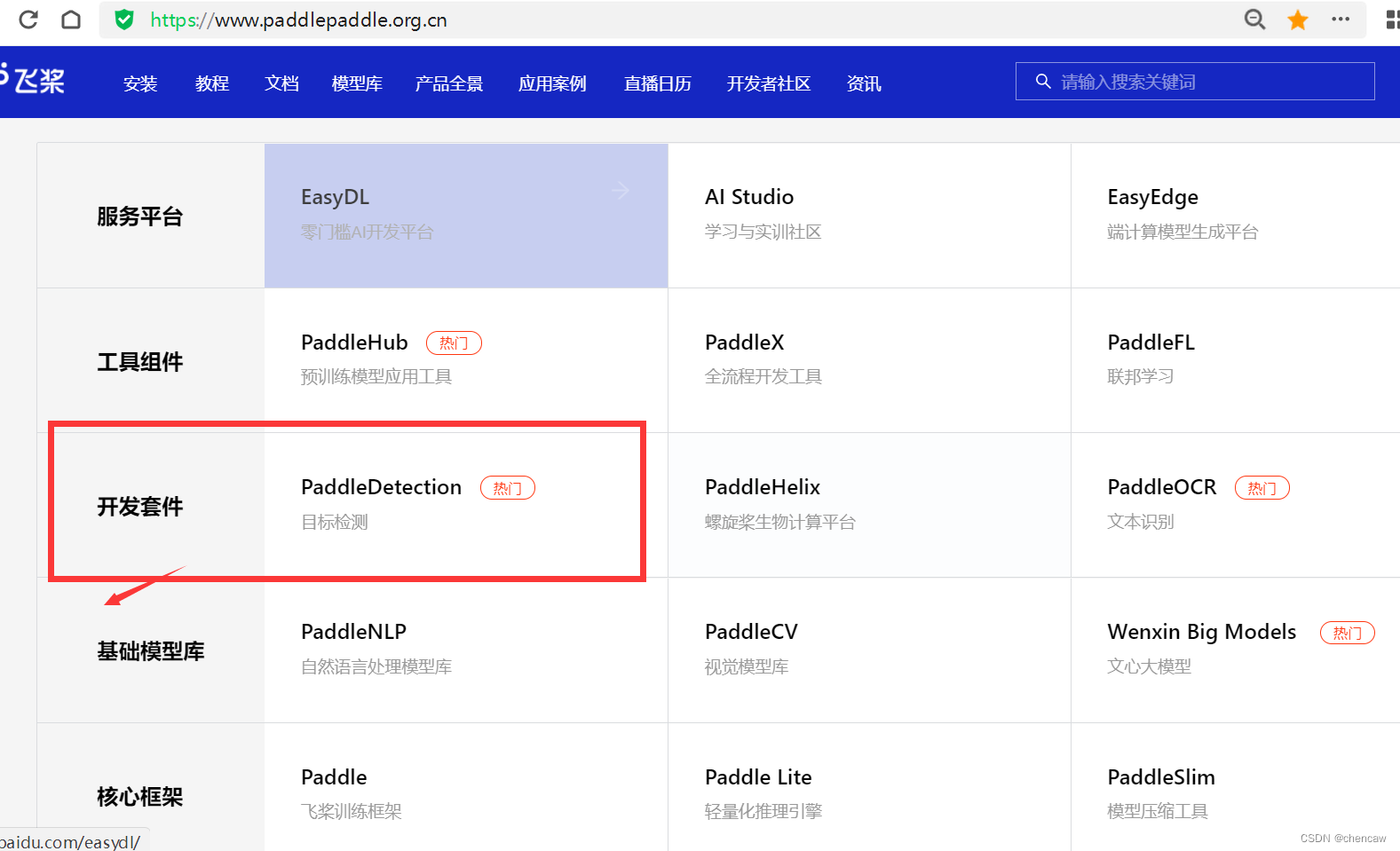This screenshot has width=1400, height=851.
Task: Click the green security shield icon
Action: point(124,20)
